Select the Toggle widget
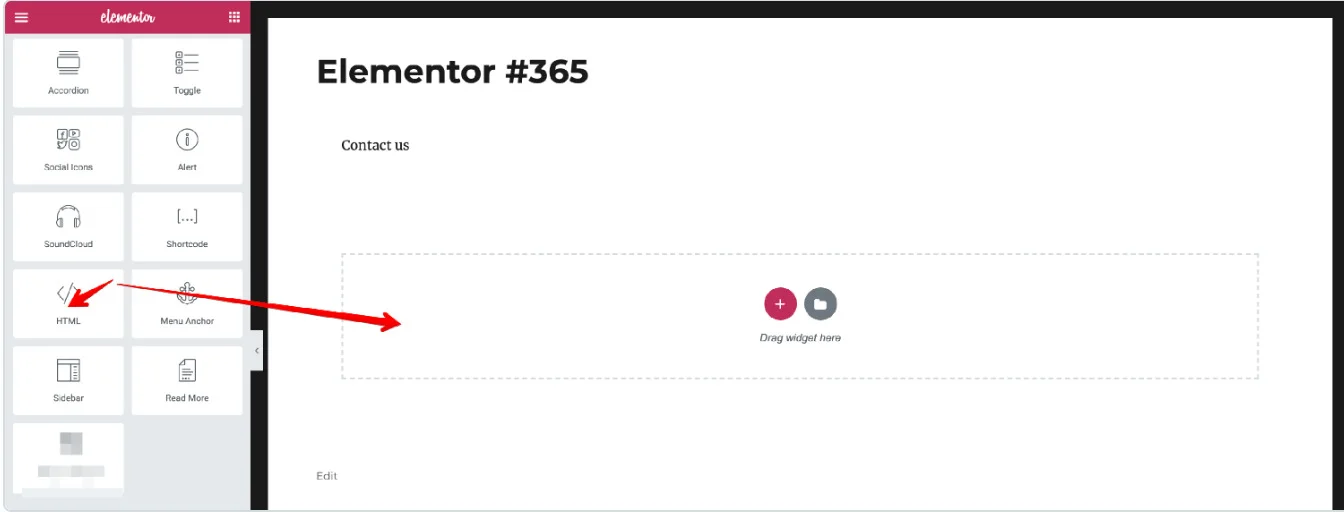The height and width of the screenshot is (512, 1344). 187,73
